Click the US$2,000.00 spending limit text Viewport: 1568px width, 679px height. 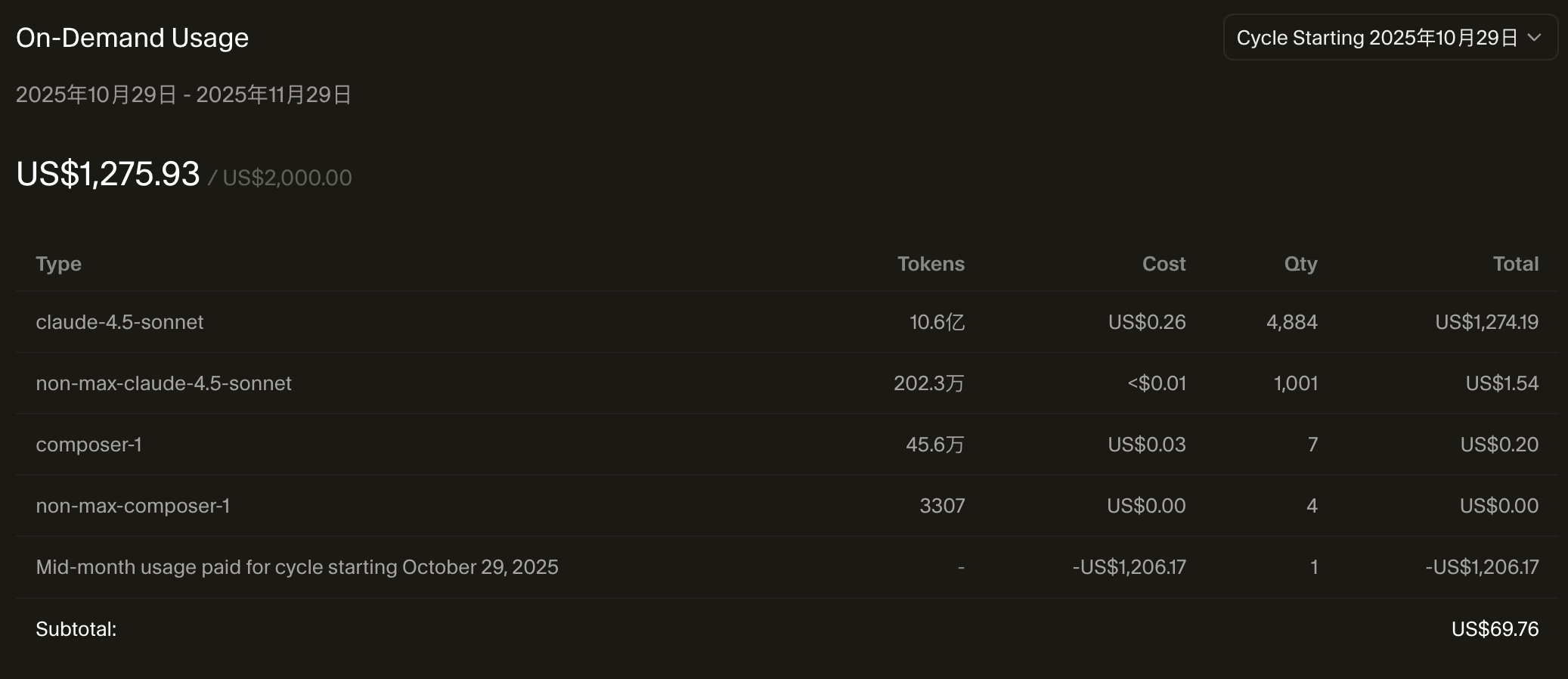287,178
